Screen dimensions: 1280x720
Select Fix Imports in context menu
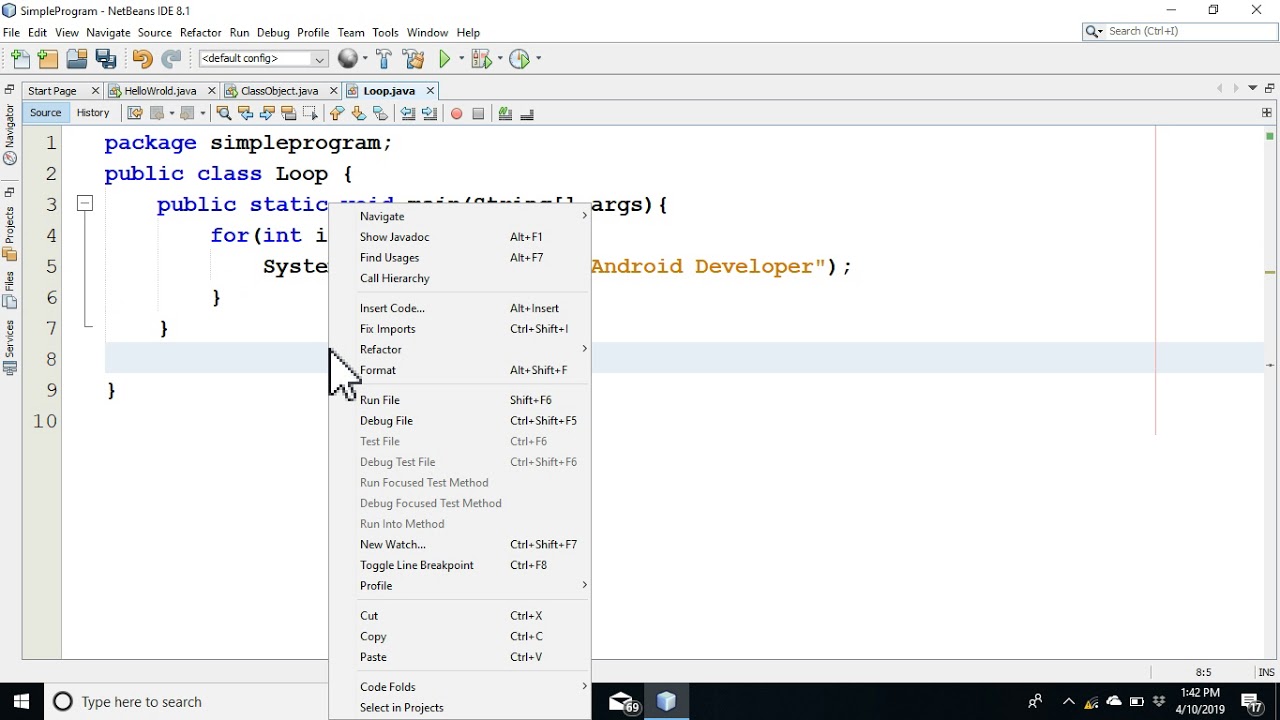point(460,329)
